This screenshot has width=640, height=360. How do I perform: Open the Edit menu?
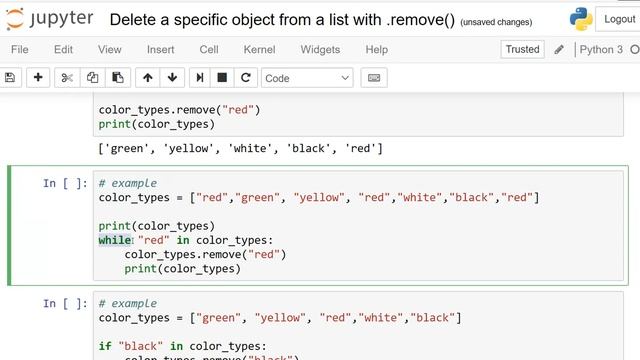click(63, 50)
